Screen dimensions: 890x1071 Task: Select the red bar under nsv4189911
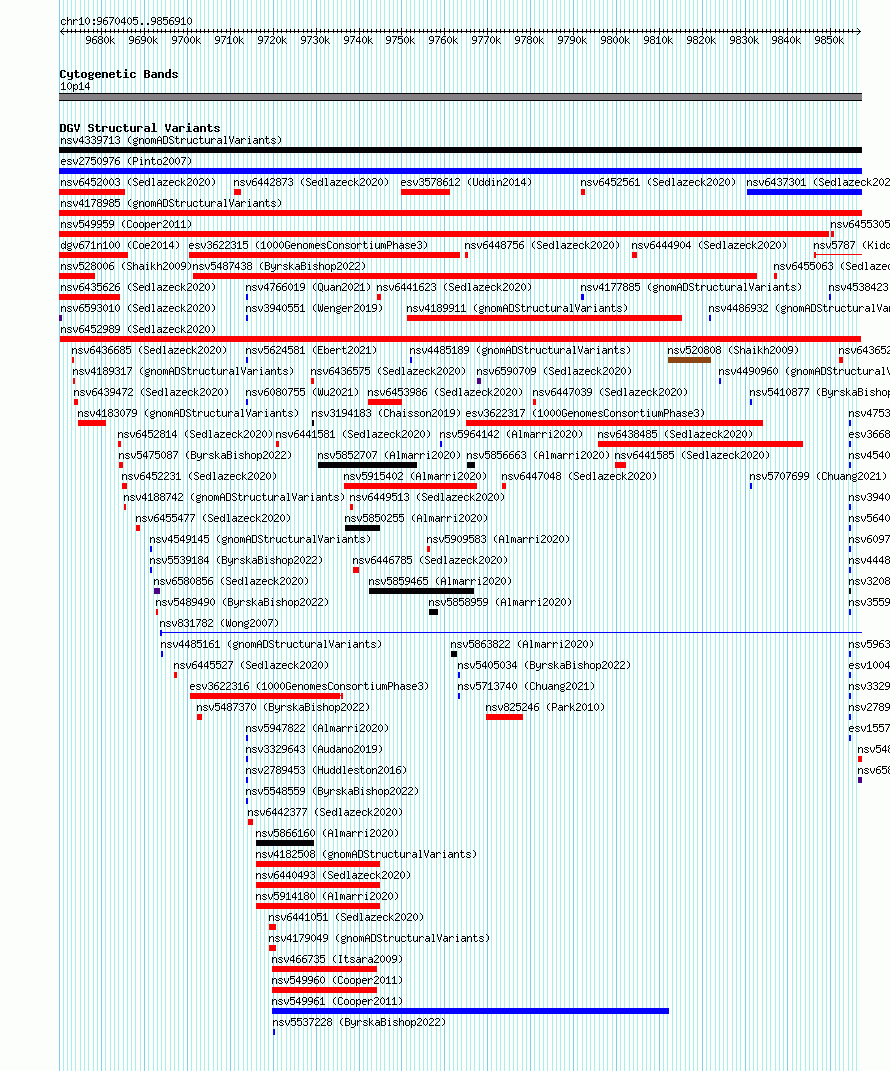(x=544, y=318)
